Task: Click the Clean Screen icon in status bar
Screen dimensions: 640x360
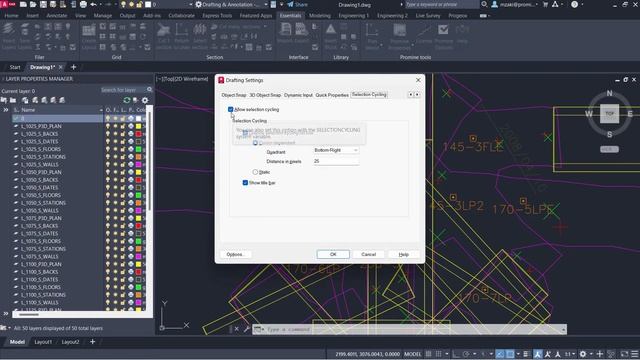Action: 624,354
